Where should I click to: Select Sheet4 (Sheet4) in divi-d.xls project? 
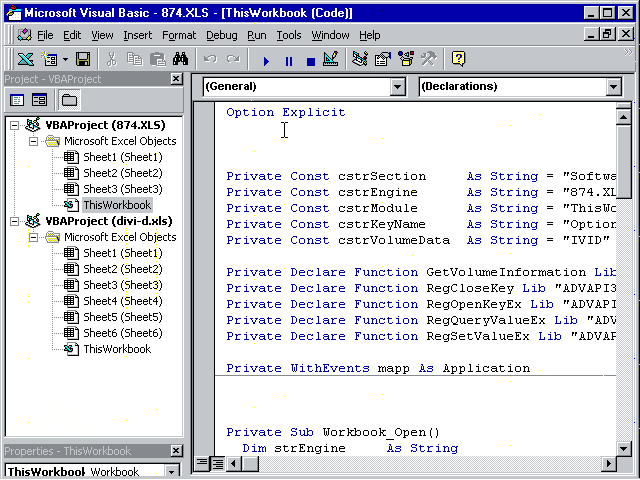tap(122, 301)
